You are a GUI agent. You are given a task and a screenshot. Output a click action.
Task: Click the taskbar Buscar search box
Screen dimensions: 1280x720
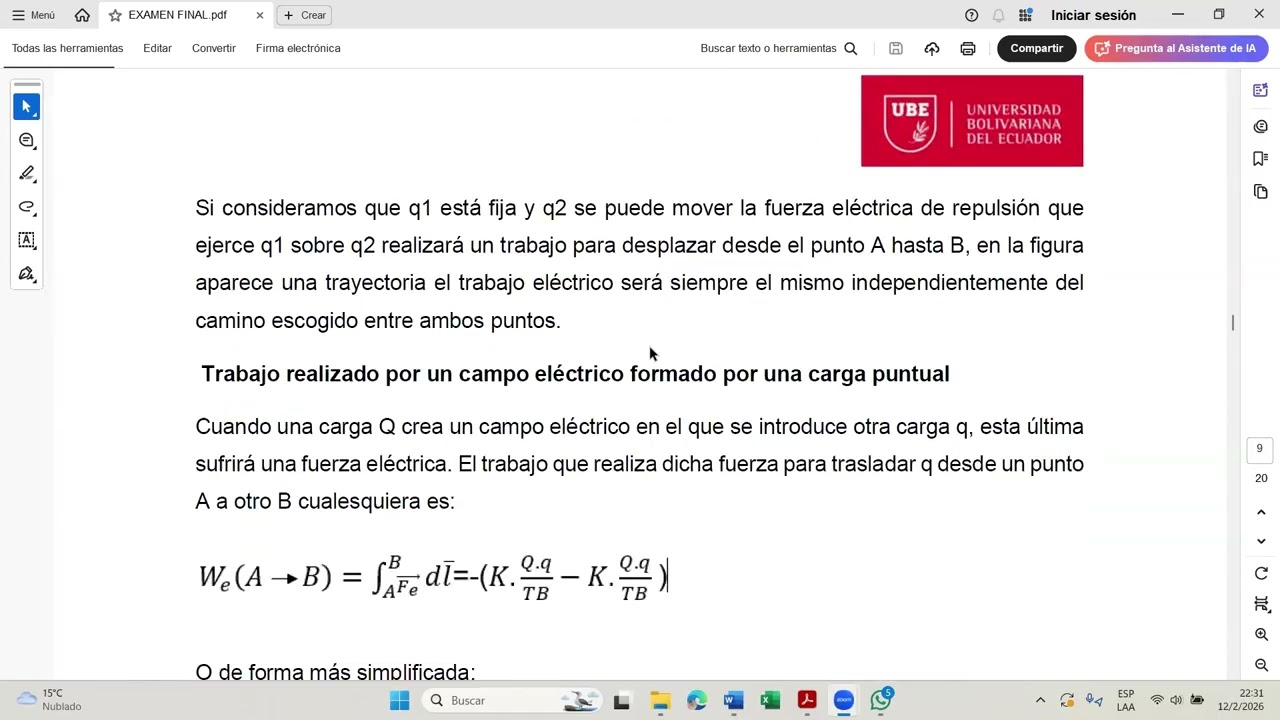(514, 700)
